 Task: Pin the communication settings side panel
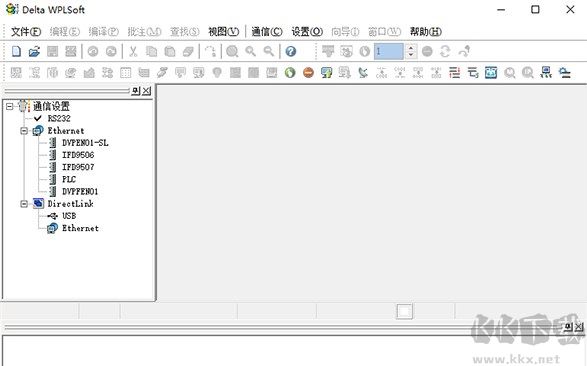click(x=136, y=91)
